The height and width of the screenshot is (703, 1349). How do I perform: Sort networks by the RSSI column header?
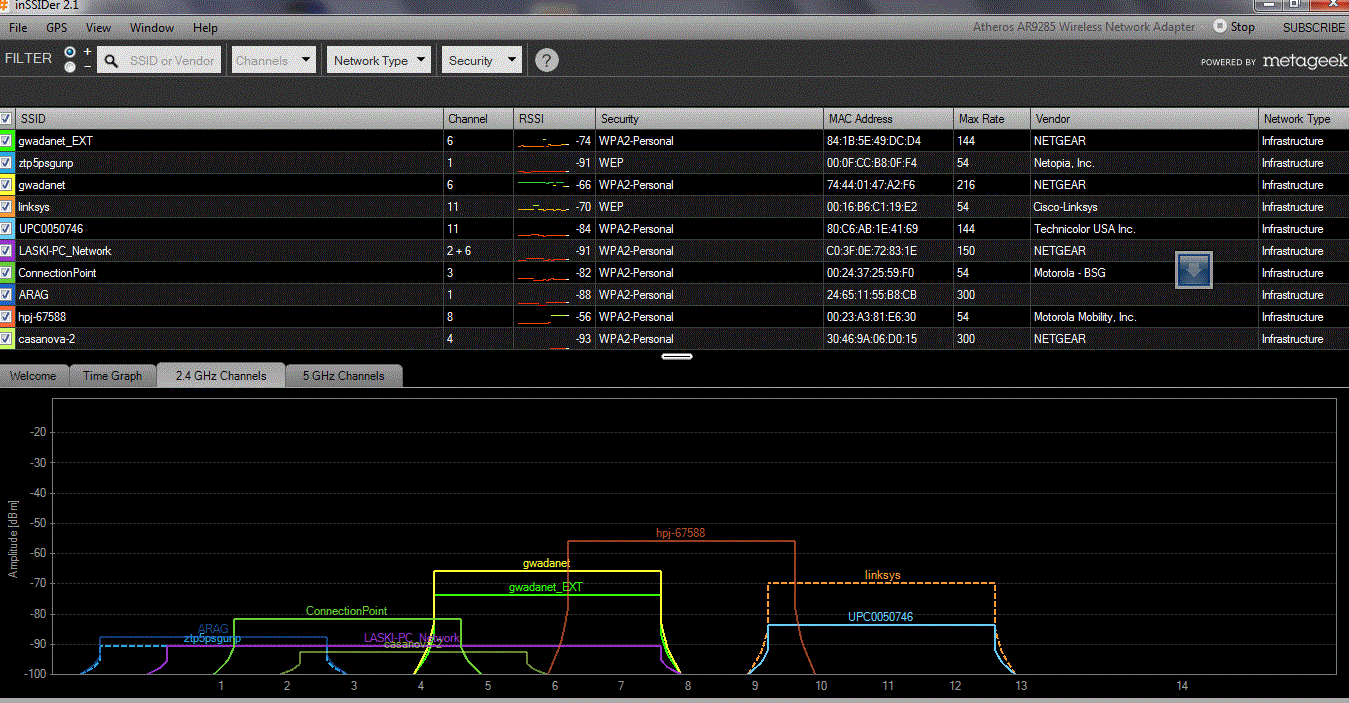[x=555, y=119]
